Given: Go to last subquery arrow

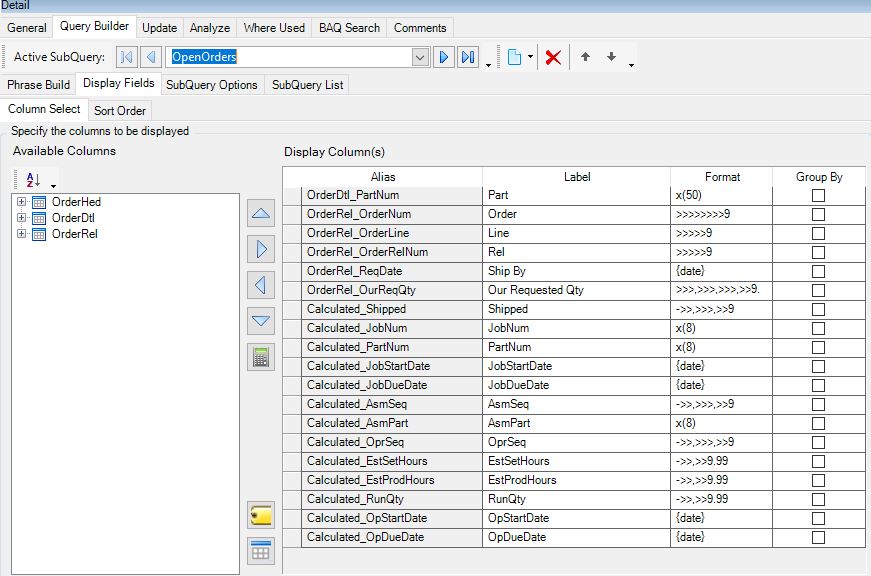Looking at the screenshot, I should pos(468,57).
